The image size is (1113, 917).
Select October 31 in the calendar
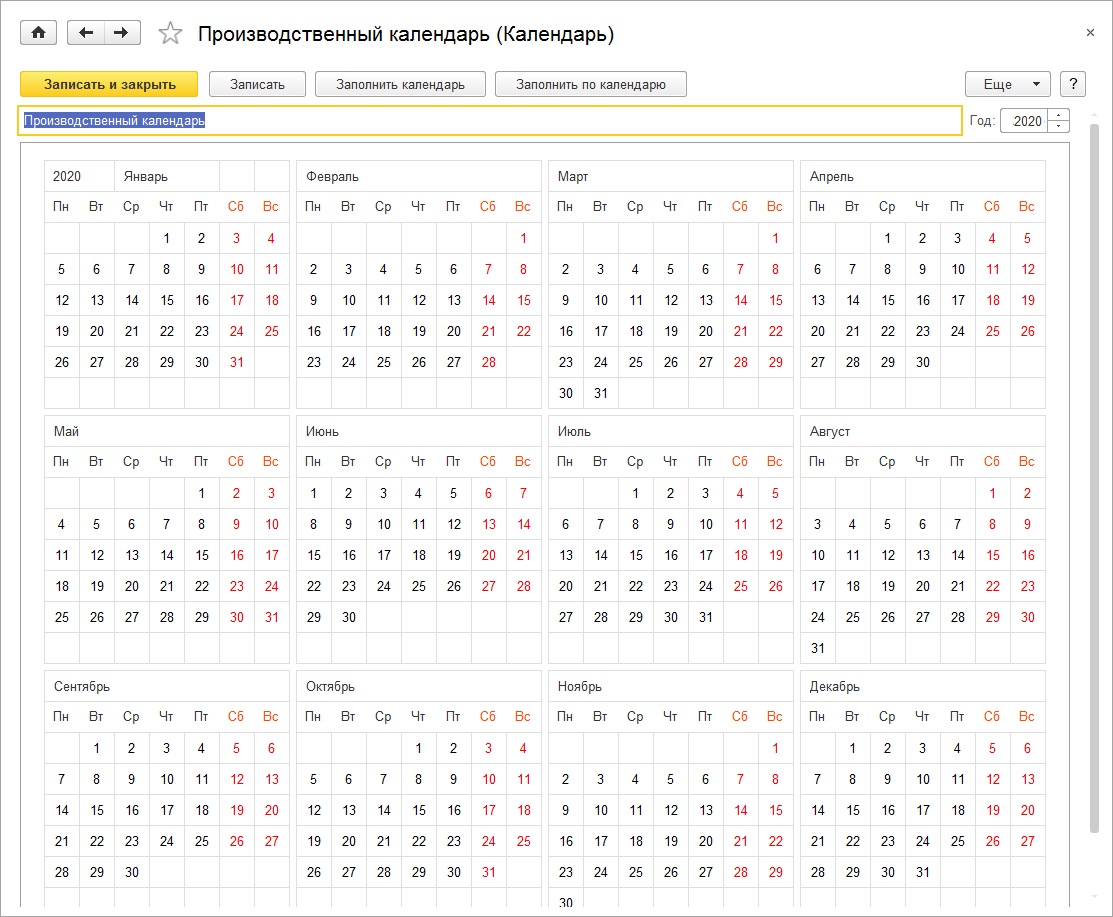[x=488, y=872]
